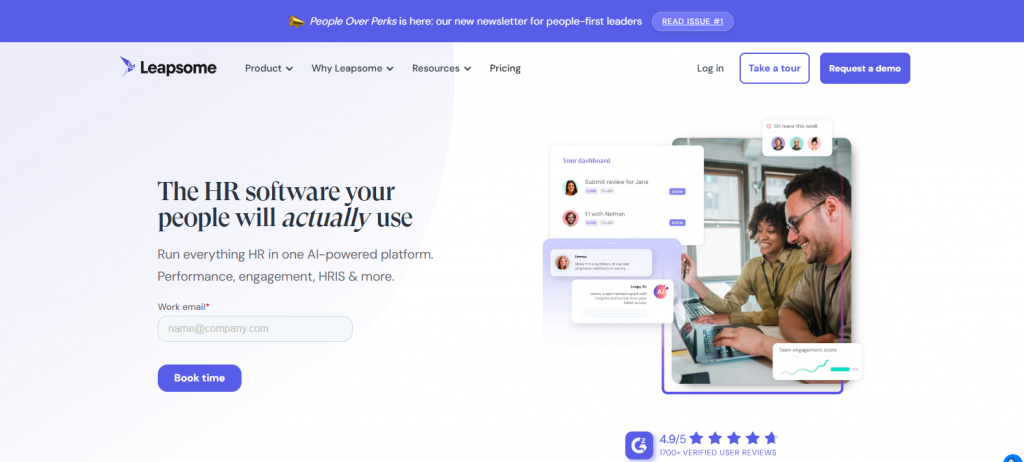The height and width of the screenshot is (462, 1024).
Task: Click the Read Issue #1 button
Action: point(693,21)
